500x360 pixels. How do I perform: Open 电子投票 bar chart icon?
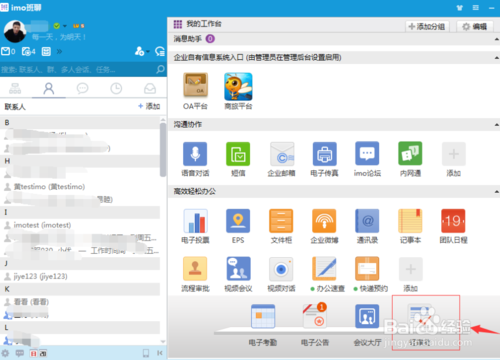pos(195,221)
